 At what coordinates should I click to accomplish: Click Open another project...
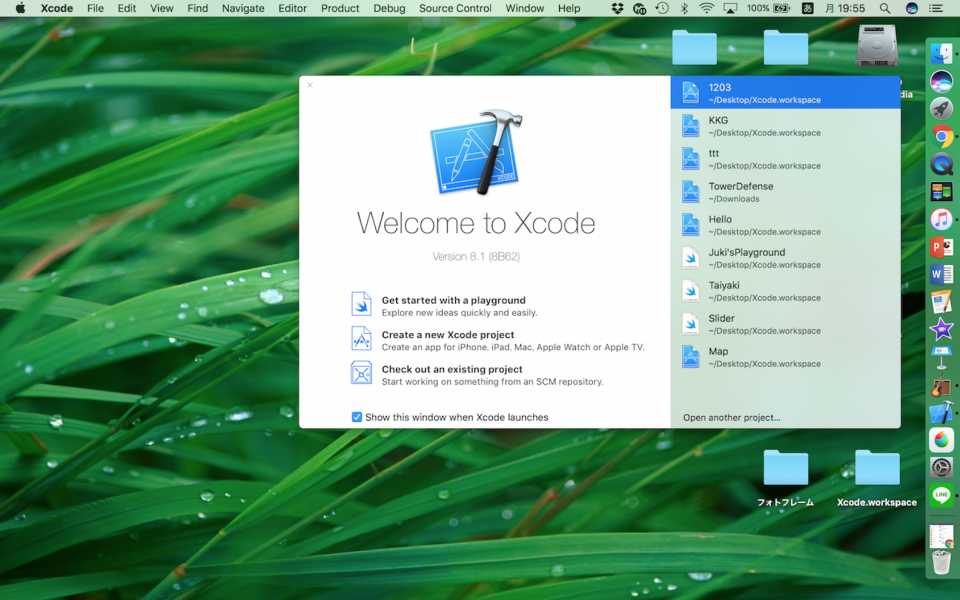(x=732, y=418)
